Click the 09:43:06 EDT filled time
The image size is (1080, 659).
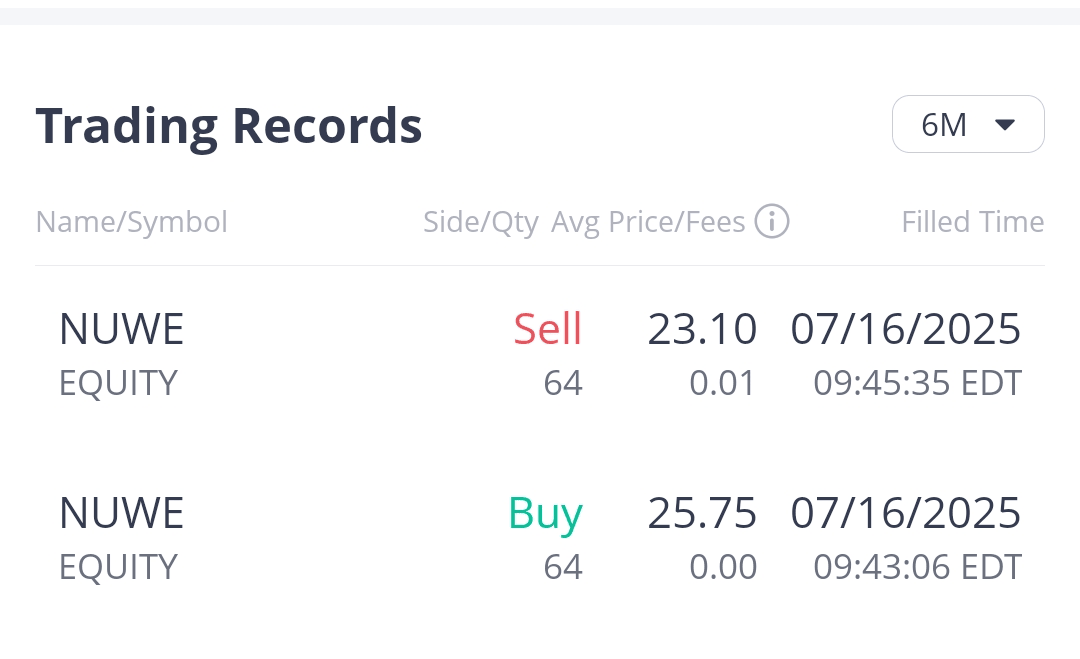coord(917,567)
